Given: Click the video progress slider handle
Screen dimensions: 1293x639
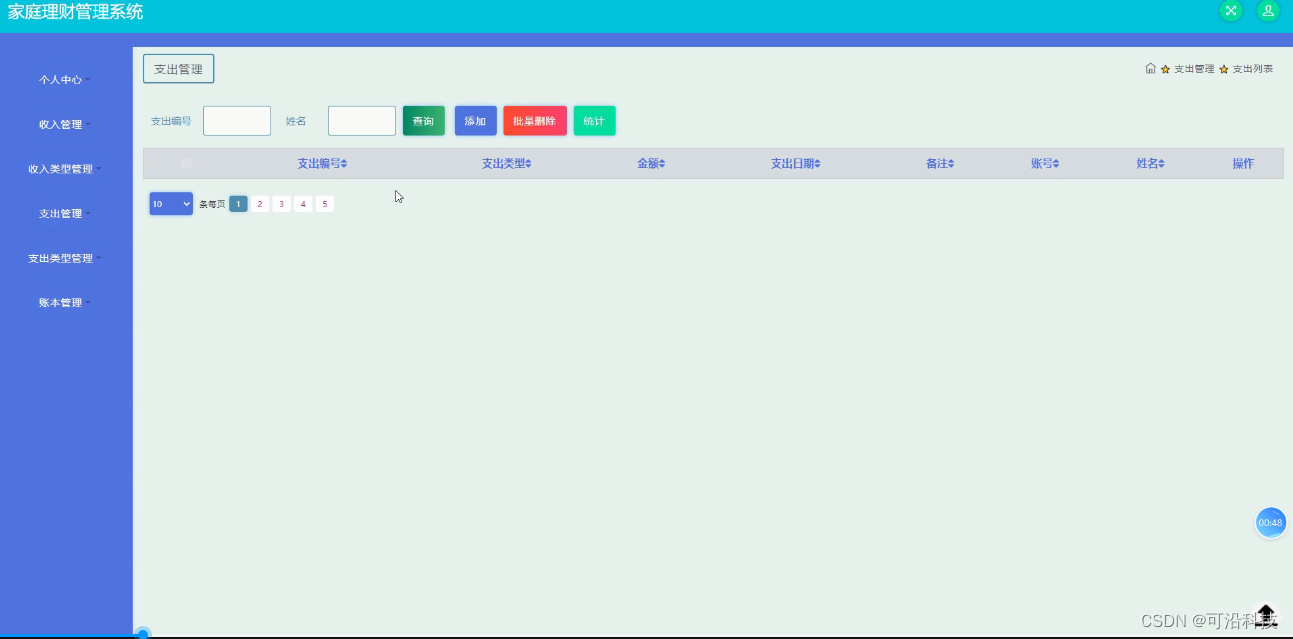Looking at the screenshot, I should pos(143,634).
